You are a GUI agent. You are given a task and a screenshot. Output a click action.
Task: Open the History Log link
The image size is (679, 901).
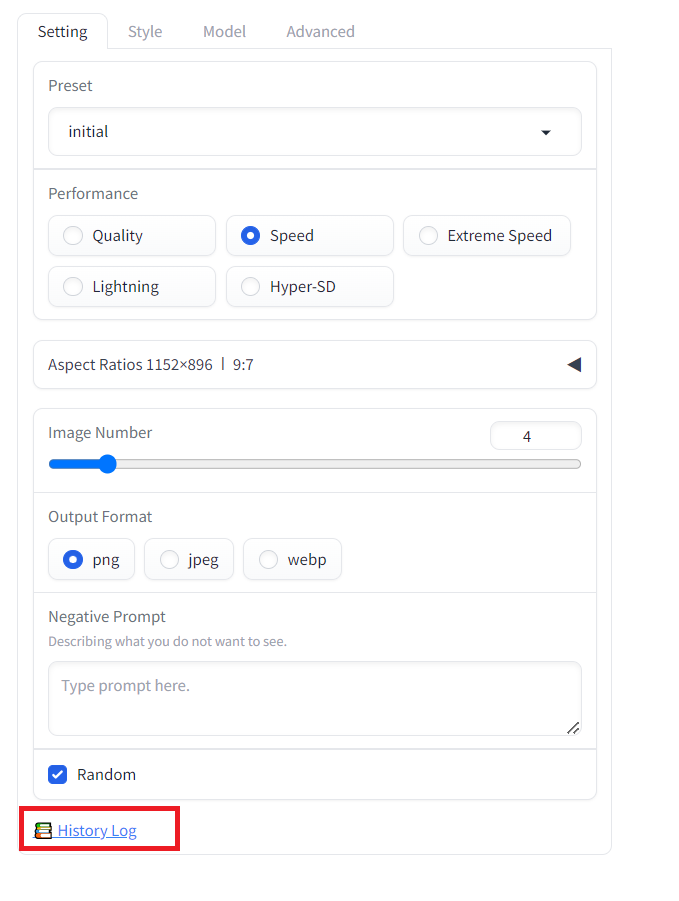point(97,830)
